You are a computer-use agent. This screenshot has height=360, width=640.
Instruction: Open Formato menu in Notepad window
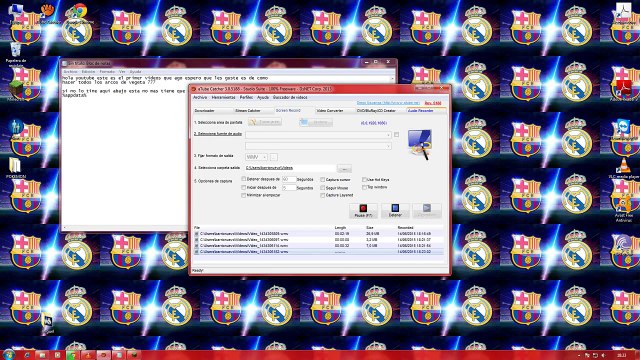[x=107, y=71]
